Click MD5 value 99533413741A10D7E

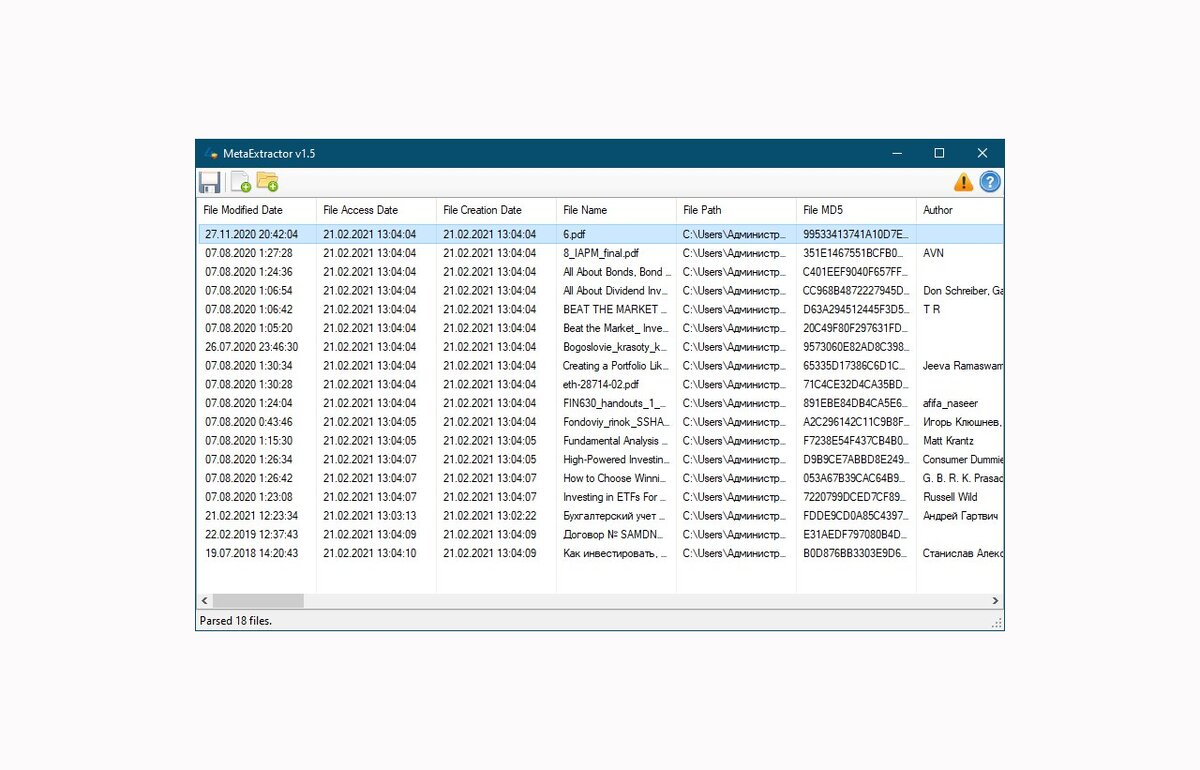pos(855,234)
